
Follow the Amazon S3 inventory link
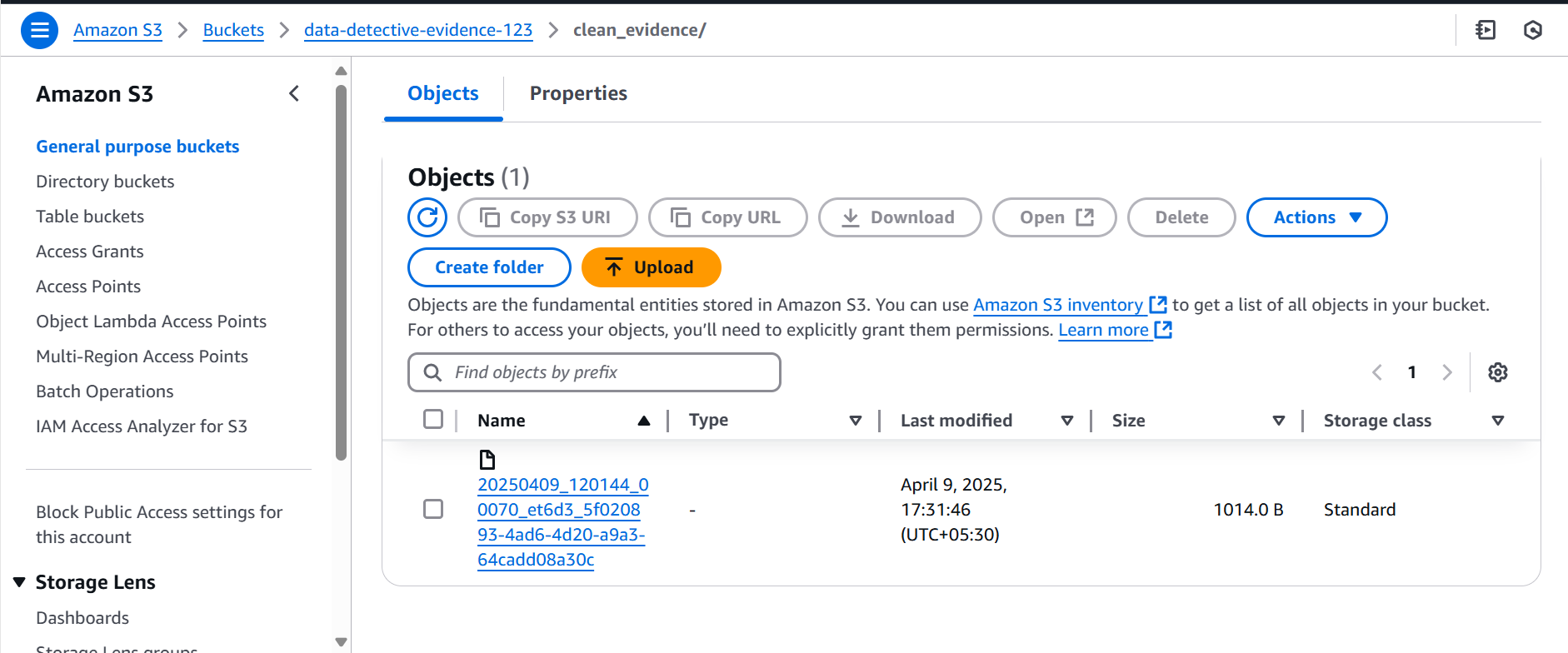[1070, 305]
